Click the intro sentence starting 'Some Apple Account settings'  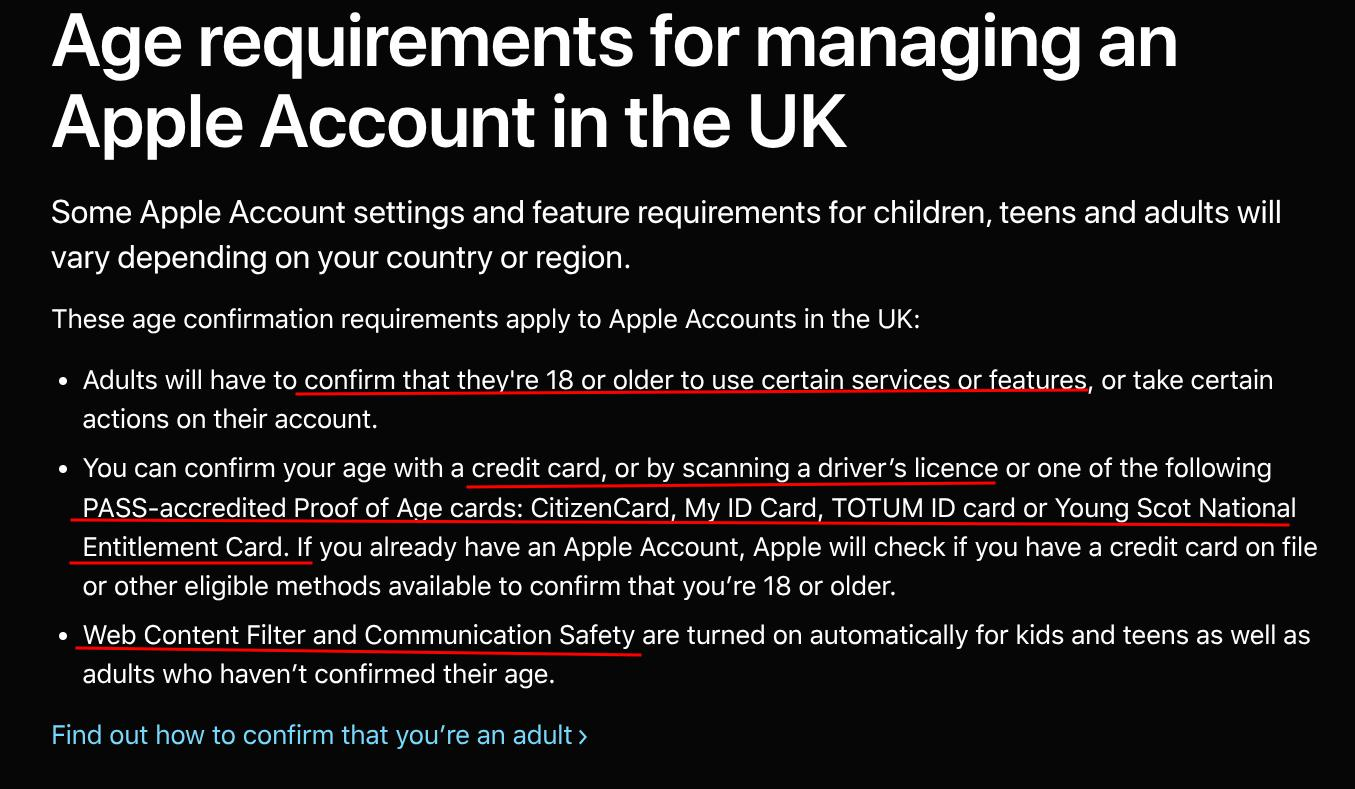[x=665, y=213]
